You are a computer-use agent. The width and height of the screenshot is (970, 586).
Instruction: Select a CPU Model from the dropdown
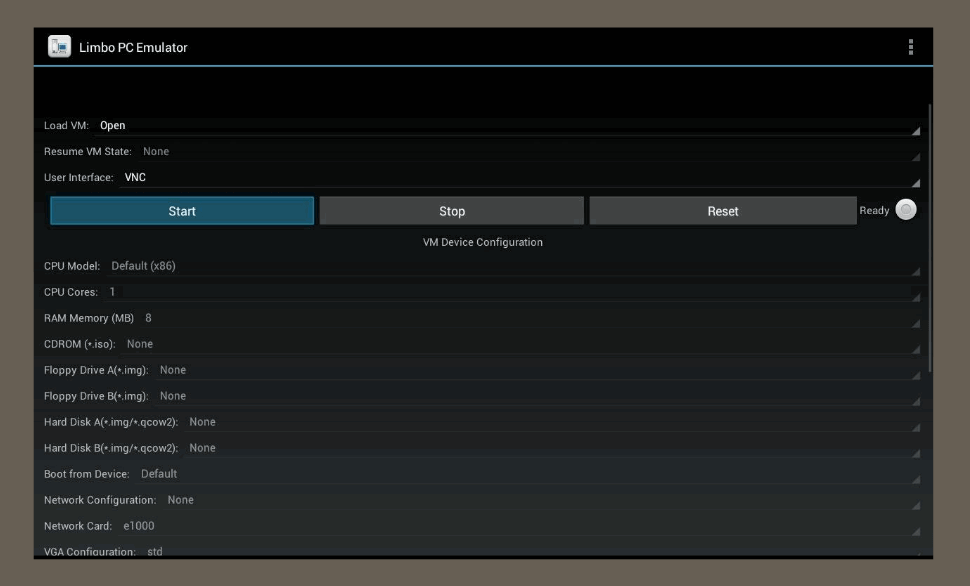[x=513, y=266]
